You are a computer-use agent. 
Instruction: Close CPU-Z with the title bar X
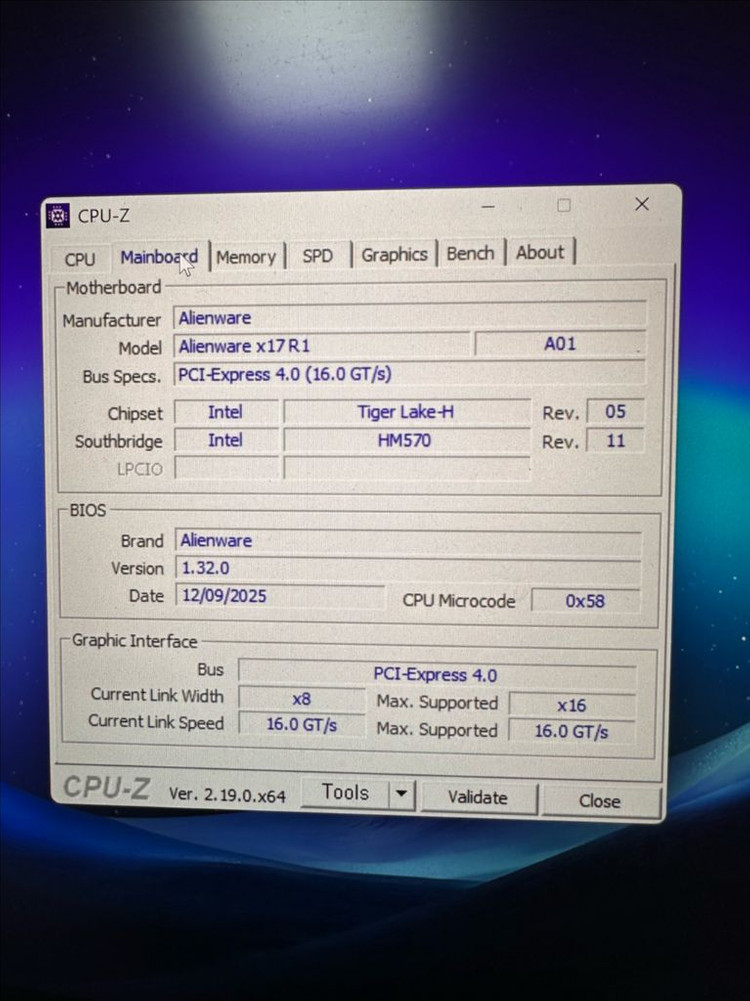point(642,204)
